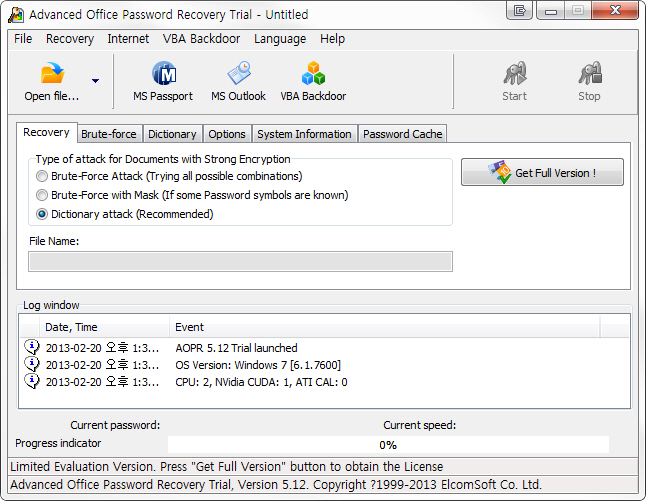Click the File Name input field
The image size is (646, 501).
point(241,262)
